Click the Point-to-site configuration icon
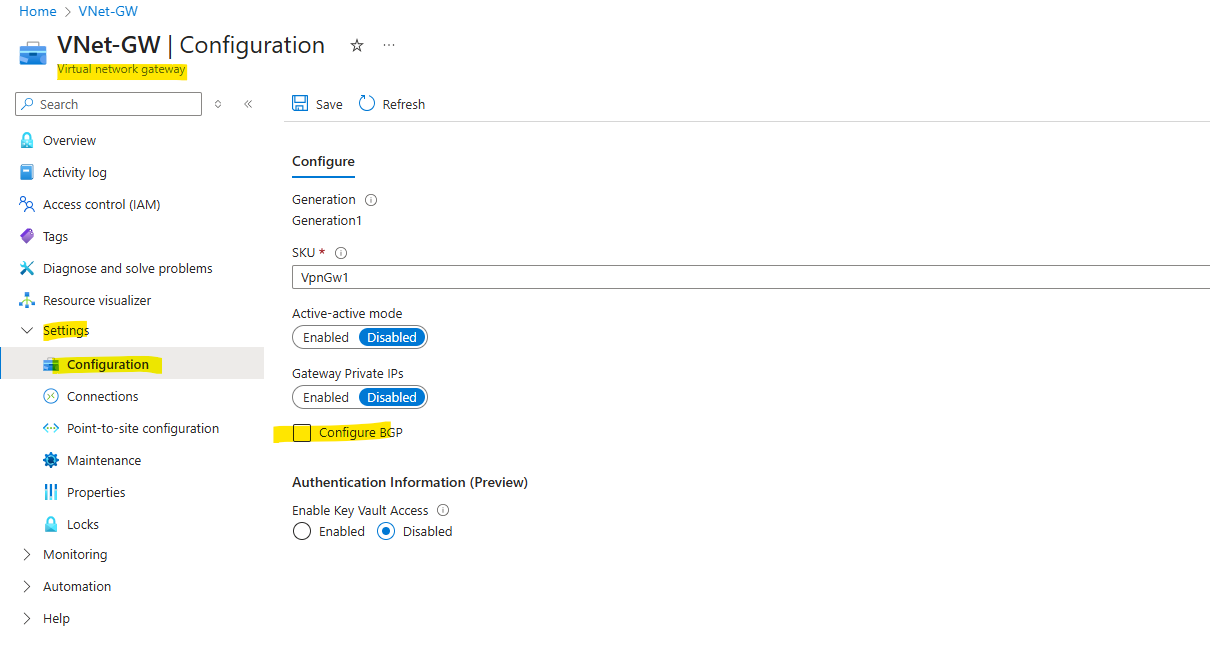Screen dimensions: 1210x648 coord(51,428)
